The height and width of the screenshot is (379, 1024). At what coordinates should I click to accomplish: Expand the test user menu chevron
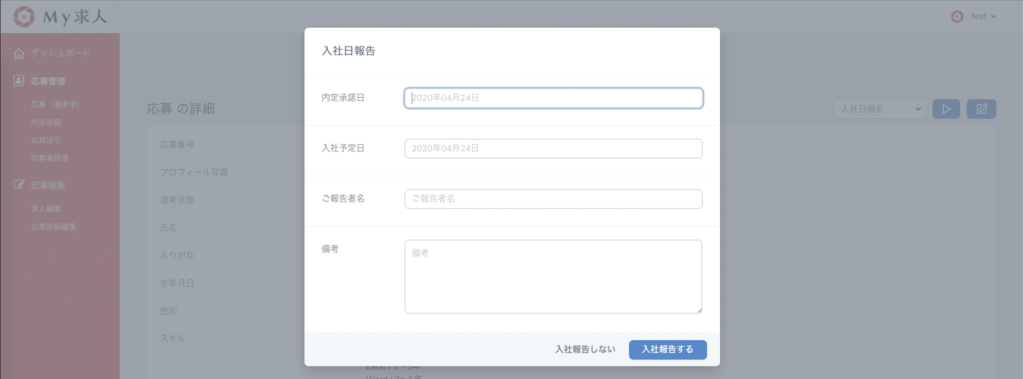coord(994,16)
